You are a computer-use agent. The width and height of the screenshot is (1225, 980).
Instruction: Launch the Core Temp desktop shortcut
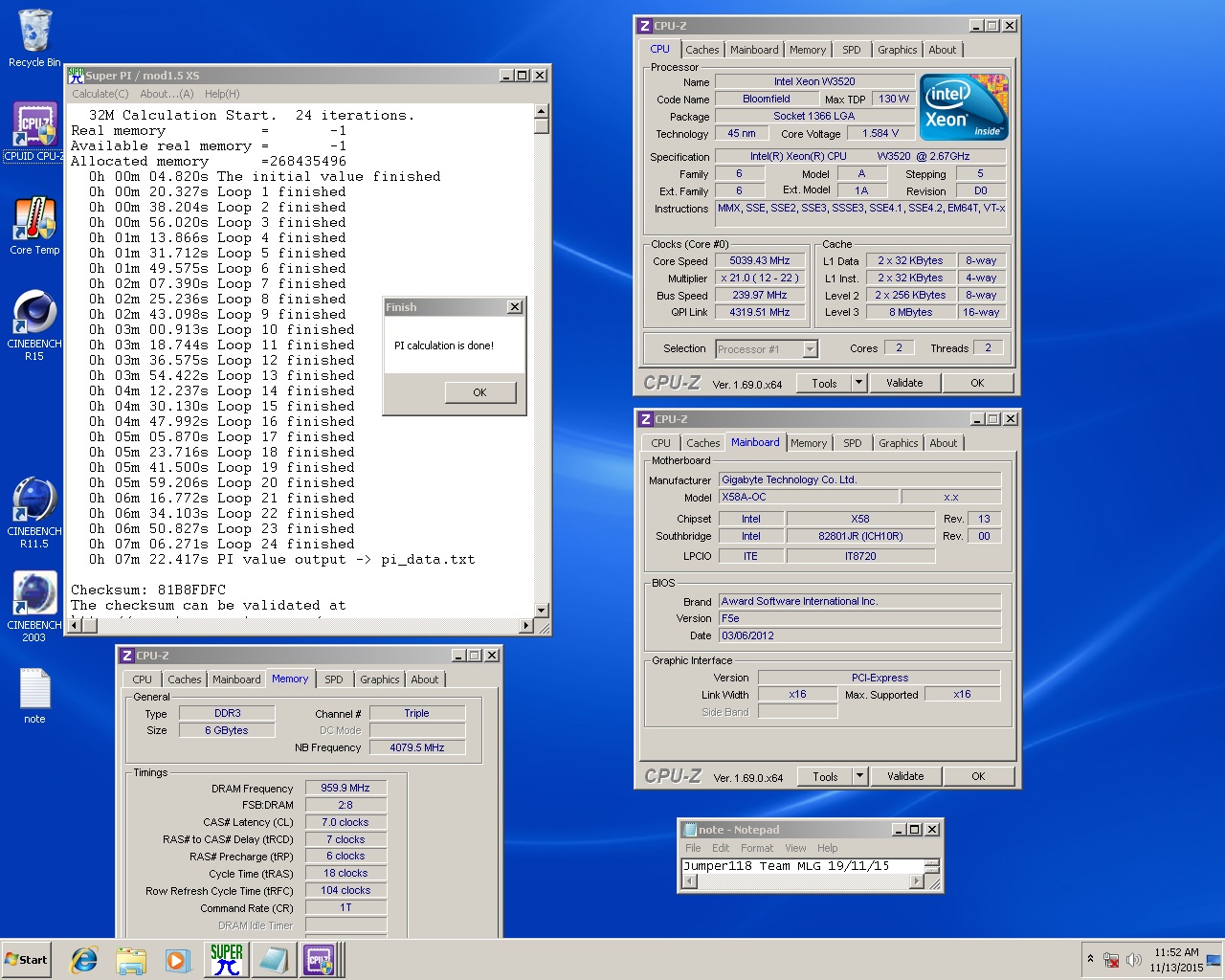click(x=34, y=226)
